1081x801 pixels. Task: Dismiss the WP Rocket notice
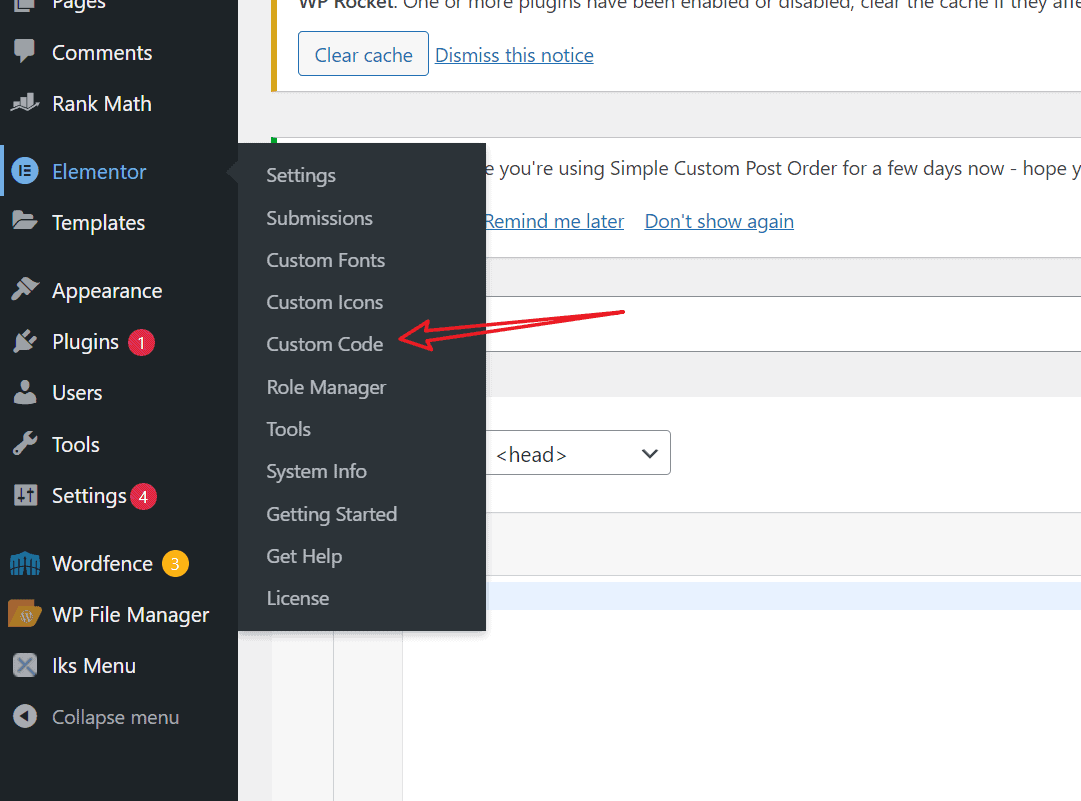tap(514, 55)
